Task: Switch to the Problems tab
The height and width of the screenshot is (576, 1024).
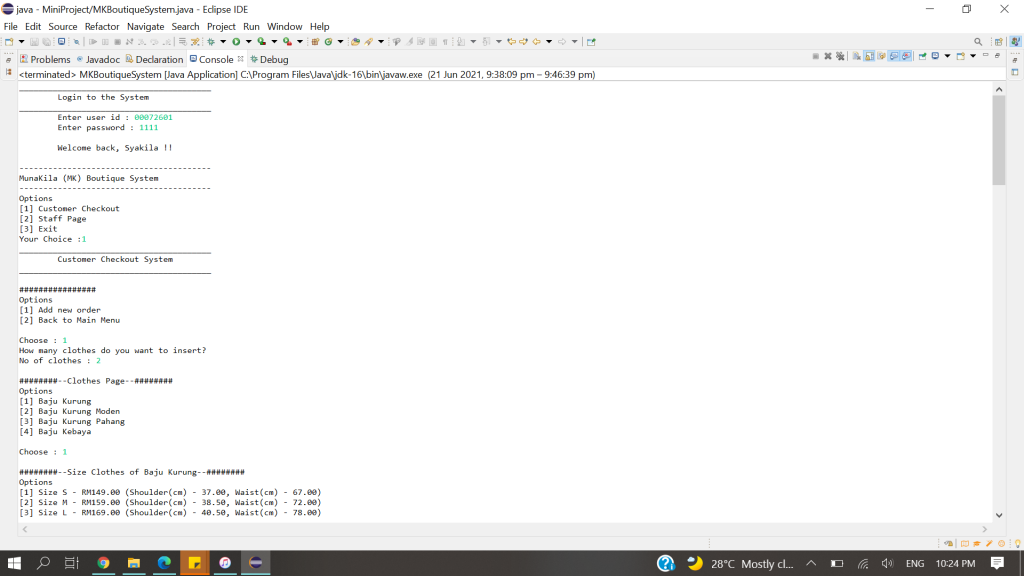Action: [x=45, y=59]
